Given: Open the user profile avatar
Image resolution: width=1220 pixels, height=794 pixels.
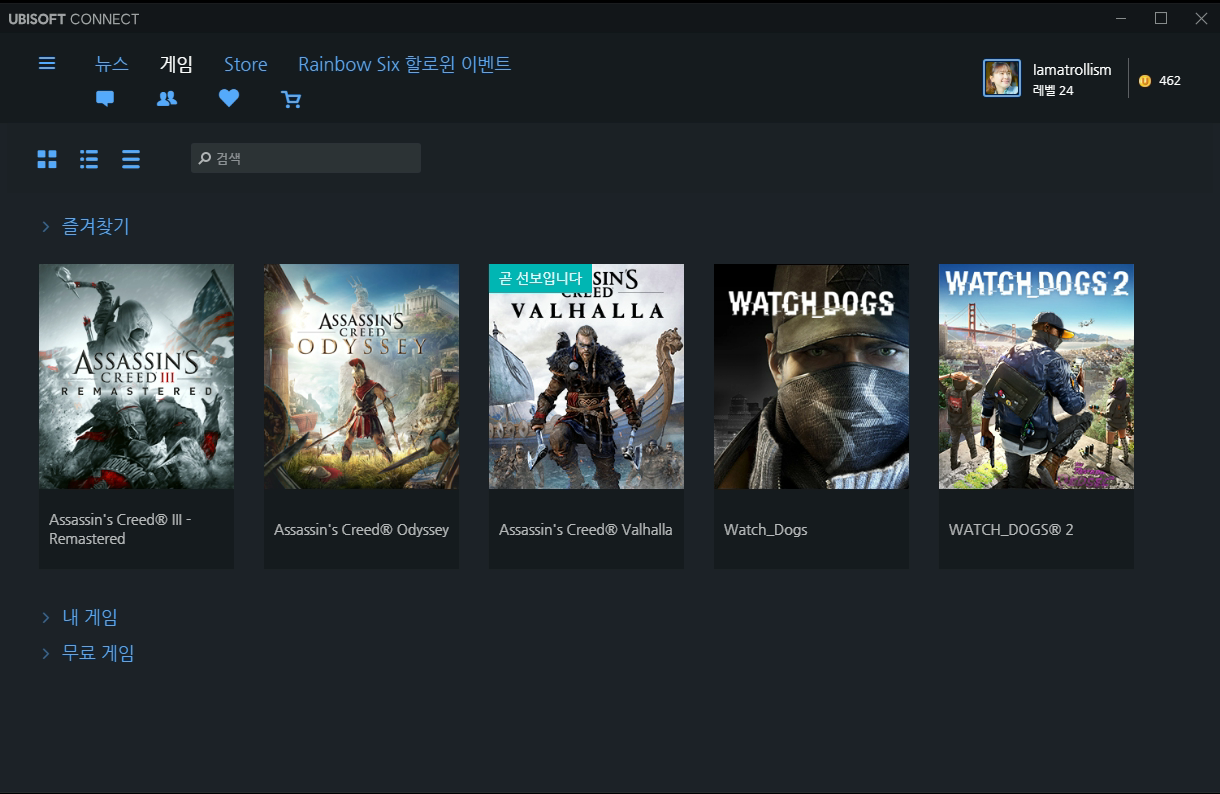Looking at the screenshot, I should click(1002, 78).
